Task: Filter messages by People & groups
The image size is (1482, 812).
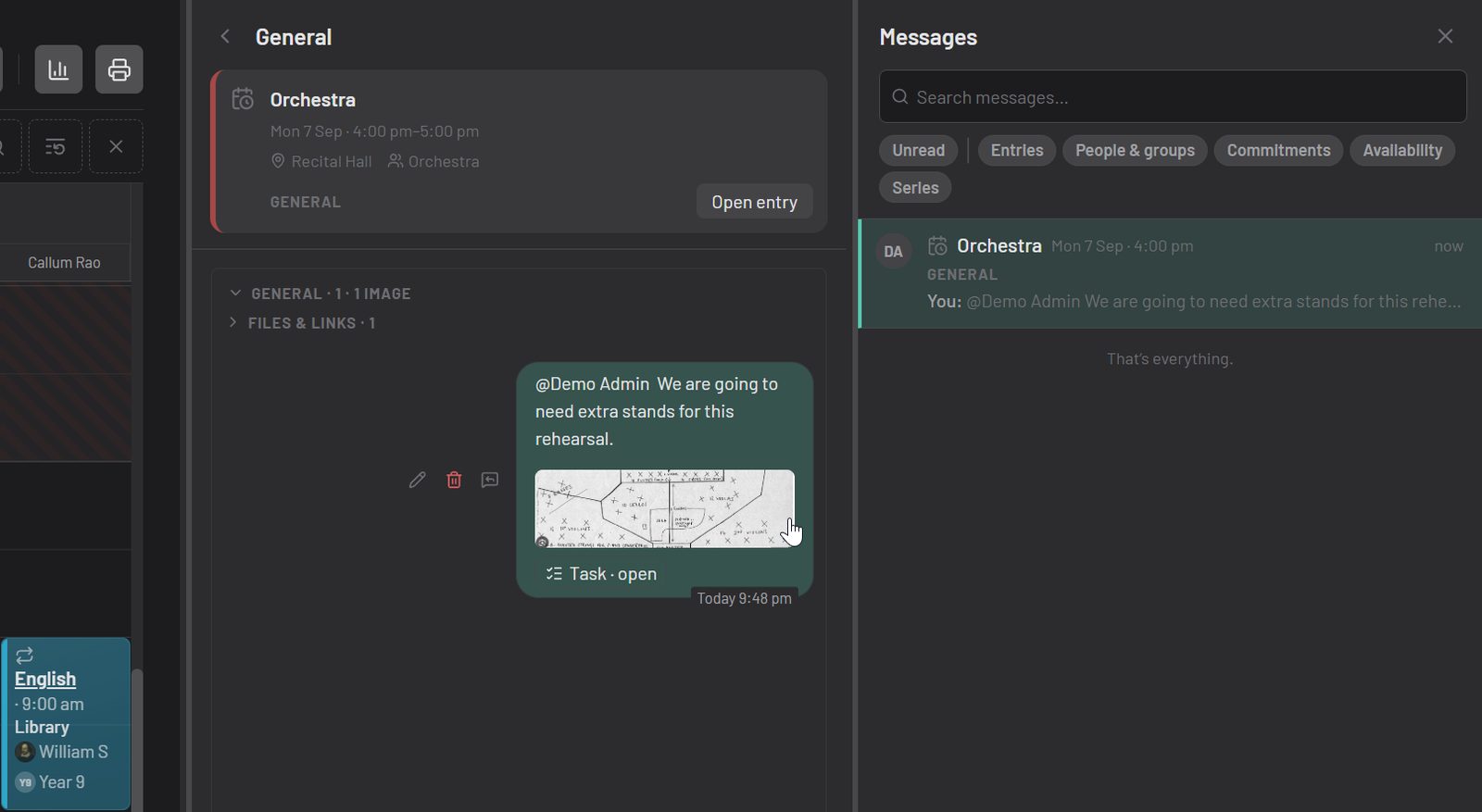Action: tap(1135, 150)
